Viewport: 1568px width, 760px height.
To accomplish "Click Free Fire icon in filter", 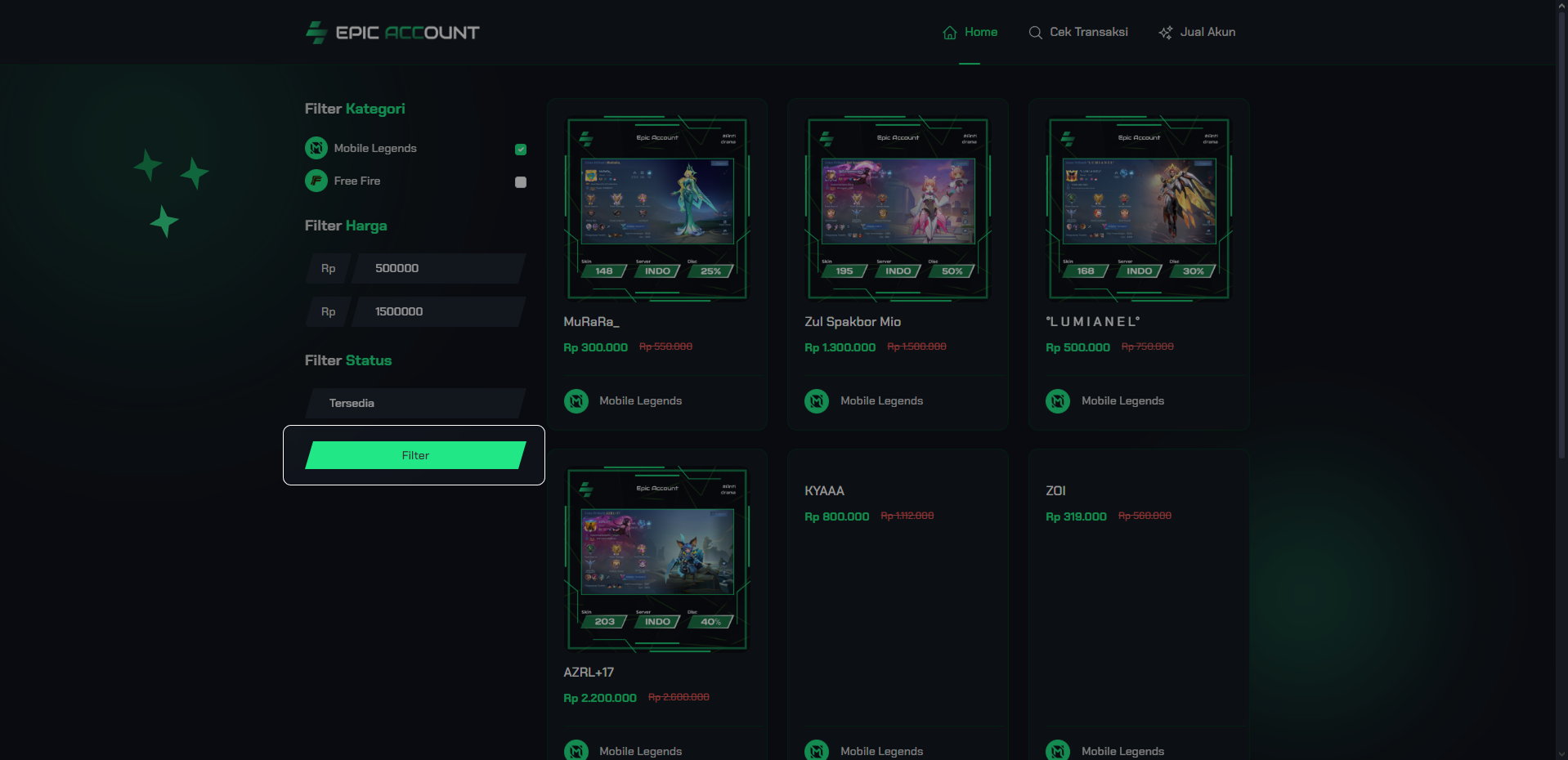I will tap(316, 181).
